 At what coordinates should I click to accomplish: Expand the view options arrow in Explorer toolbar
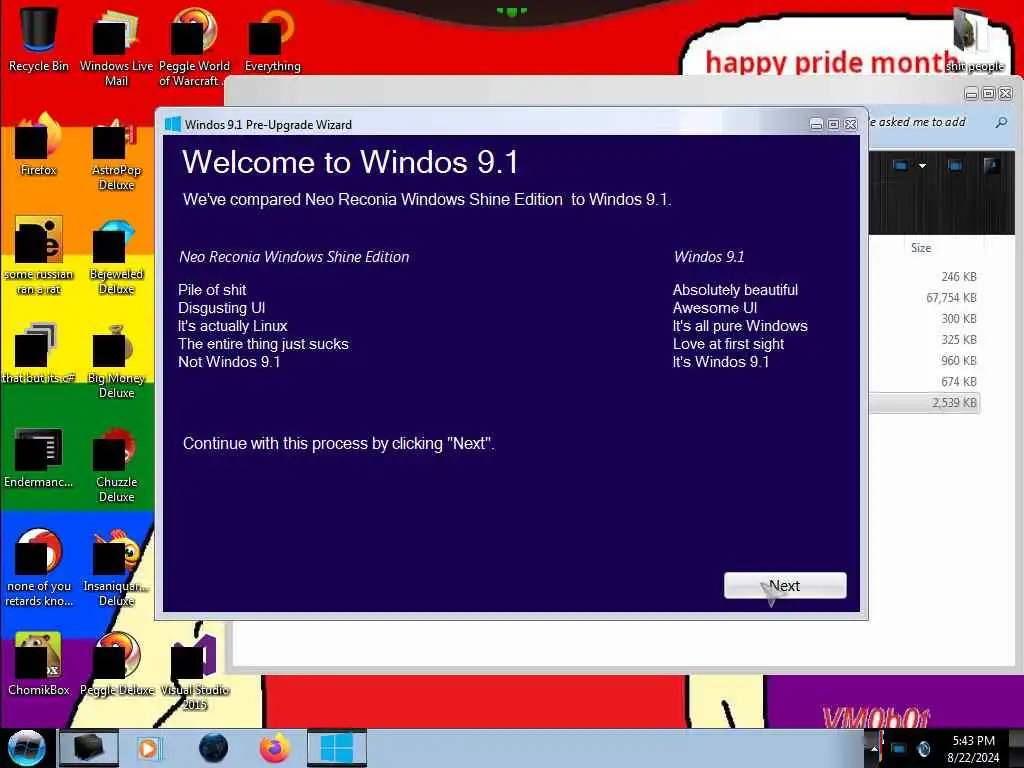pyautogui.click(x=922, y=166)
